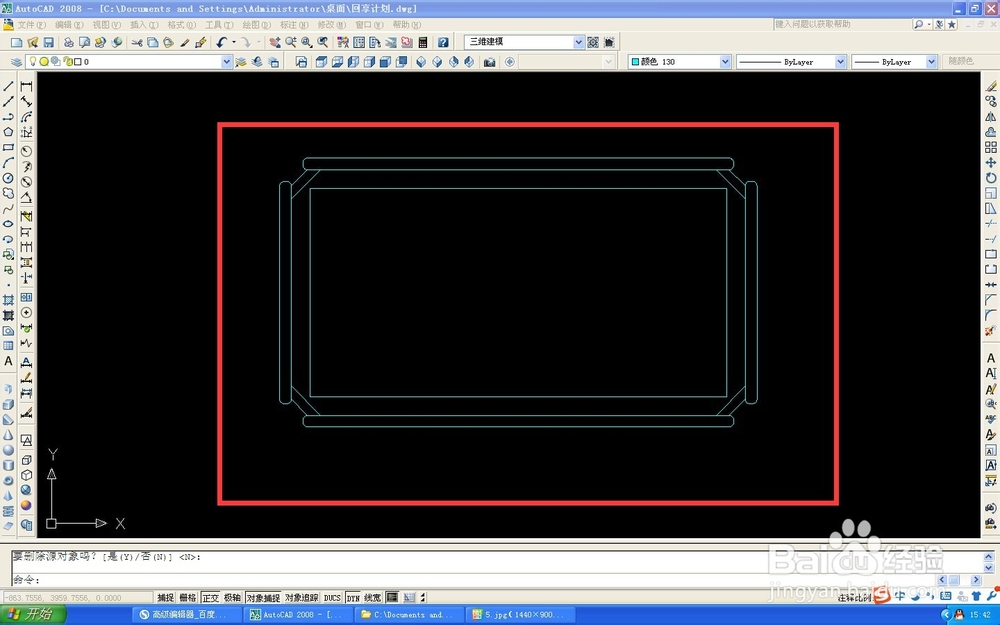
Task: Toggle layer 0 lightbulb on/off icon
Action: pyautogui.click(x=33, y=61)
